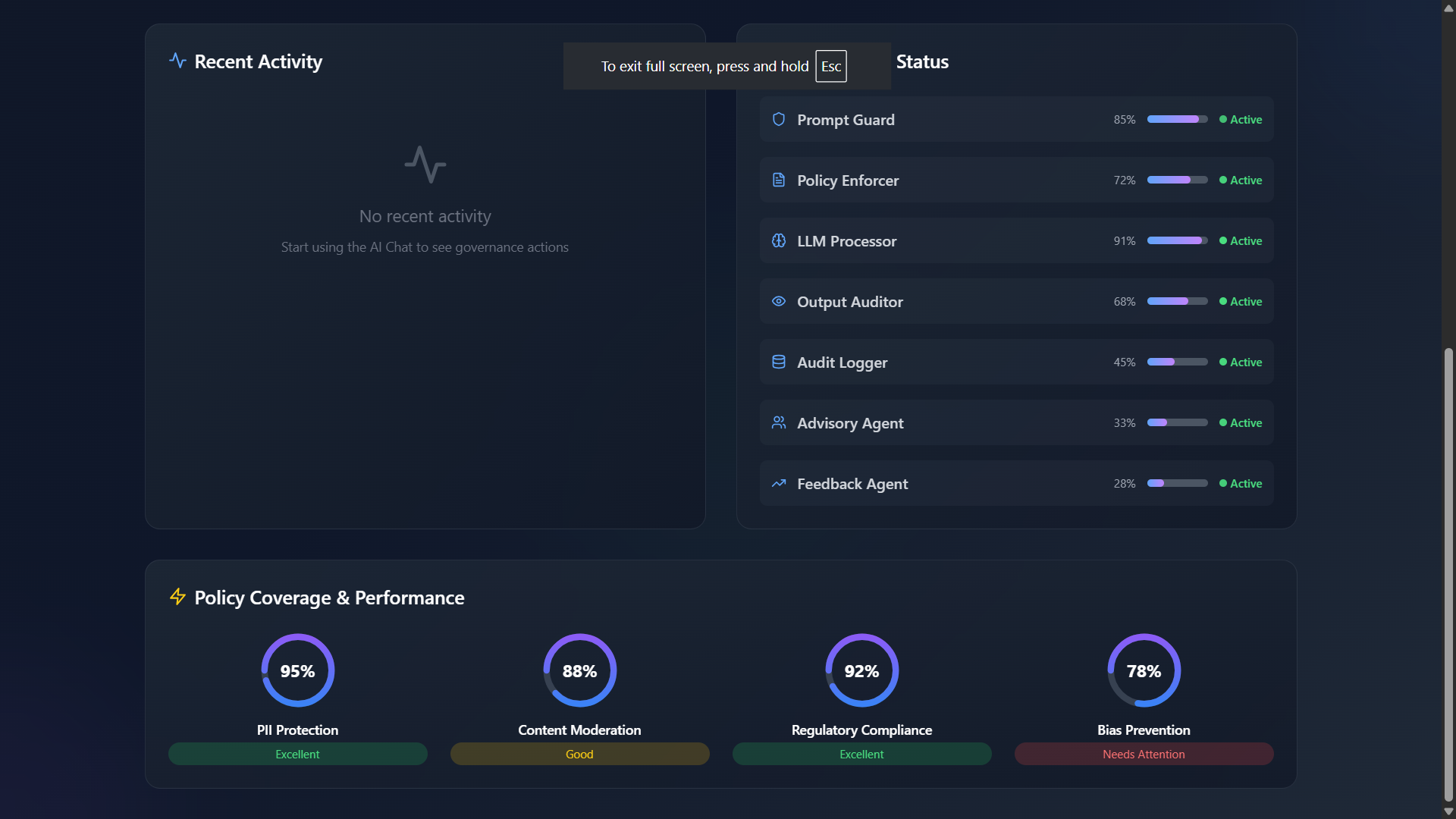Click the Active status on LLM Processor
This screenshot has height=819, width=1456.
(1245, 240)
